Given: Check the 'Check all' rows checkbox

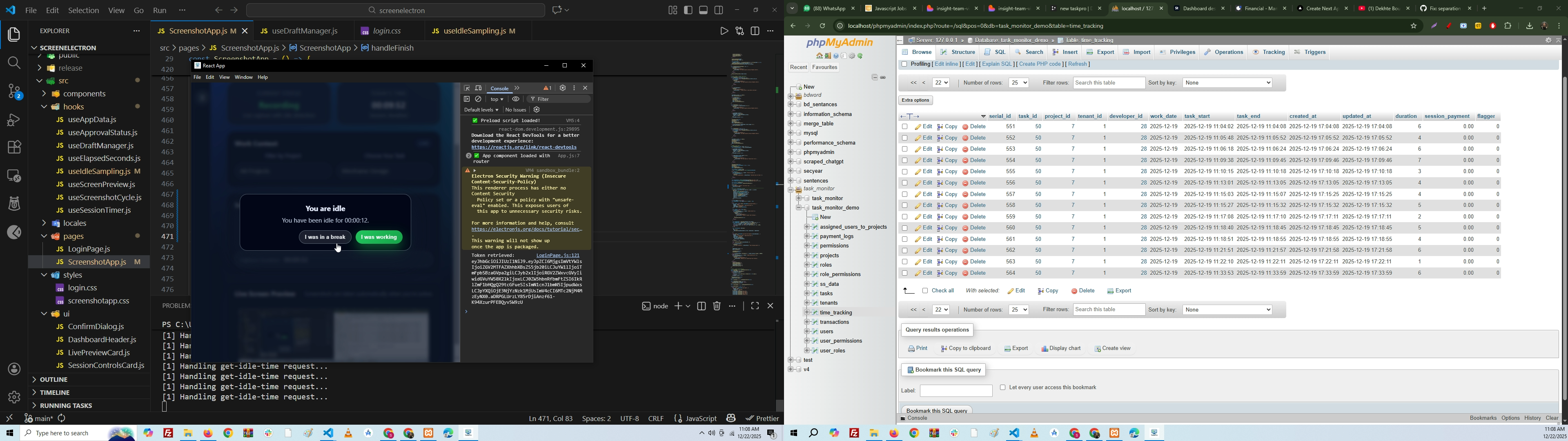Looking at the screenshot, I should (925, 291).
